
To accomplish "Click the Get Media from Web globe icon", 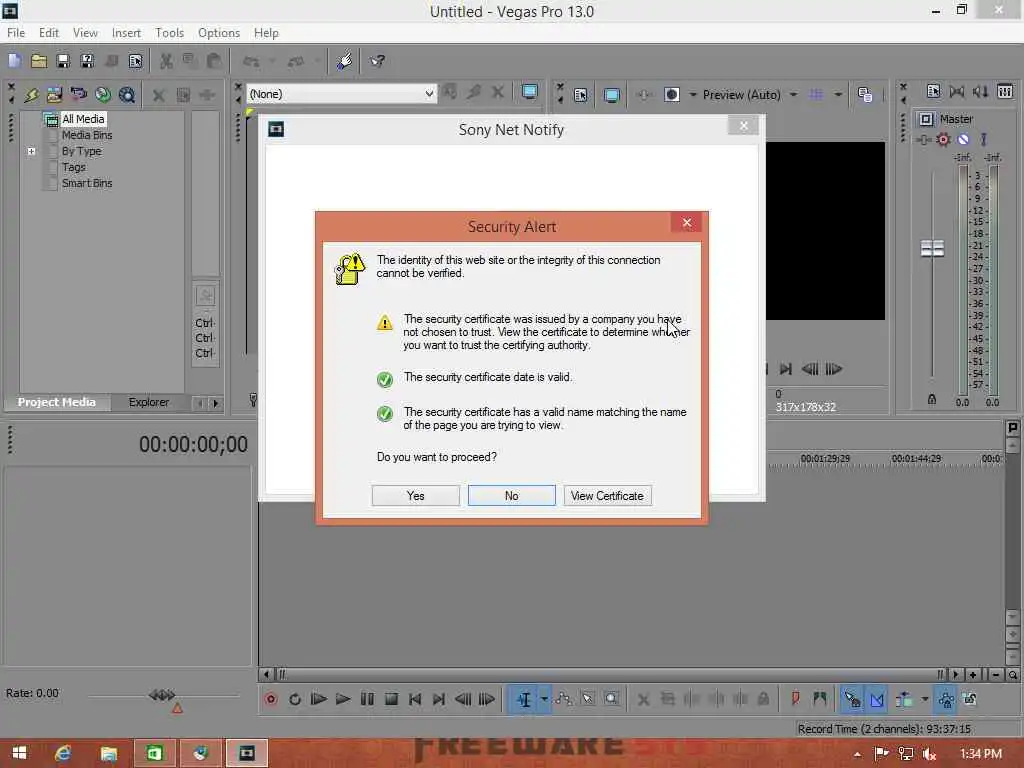I will [x=103, y=95].
